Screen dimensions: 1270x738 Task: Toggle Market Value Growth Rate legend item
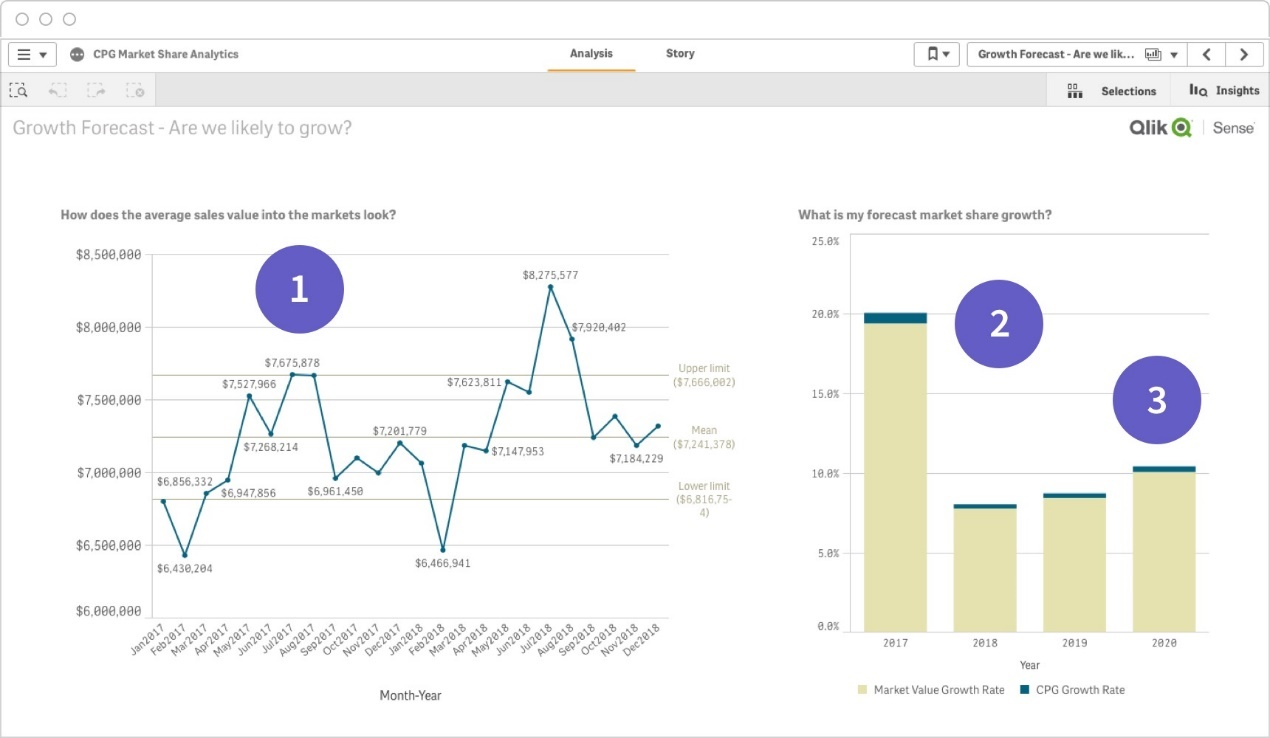(x=928, y=690)
